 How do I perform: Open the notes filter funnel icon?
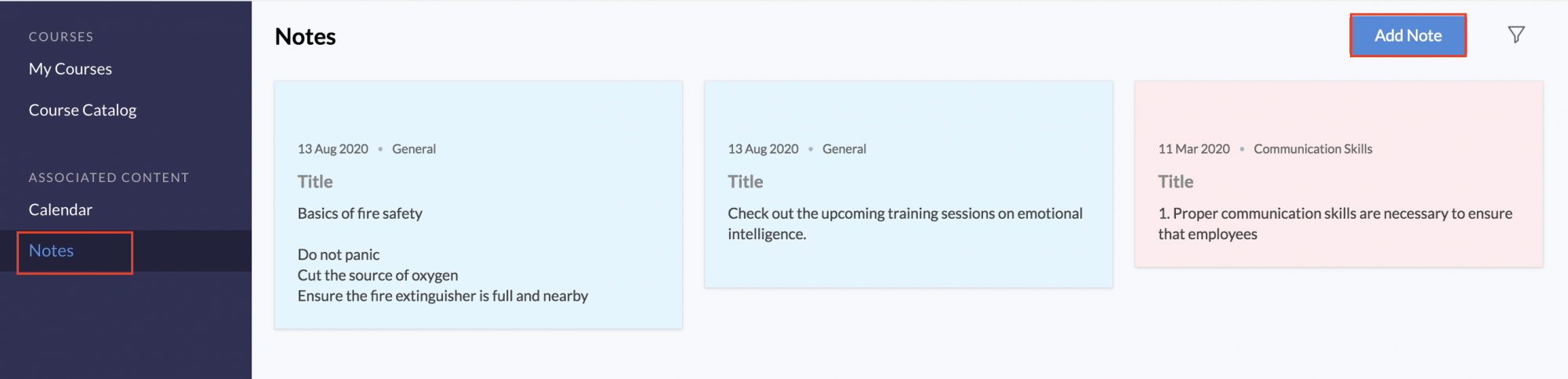pyautogui.click(x=1516, y=35)
